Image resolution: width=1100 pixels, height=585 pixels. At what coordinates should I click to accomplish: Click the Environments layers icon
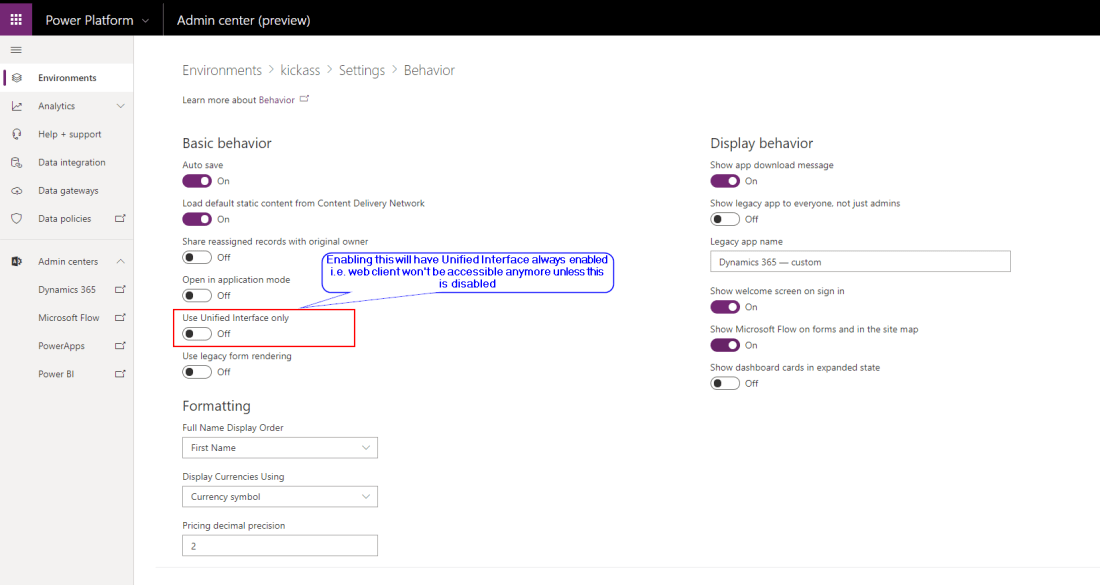pyautogui.click(x=17, y=78)
